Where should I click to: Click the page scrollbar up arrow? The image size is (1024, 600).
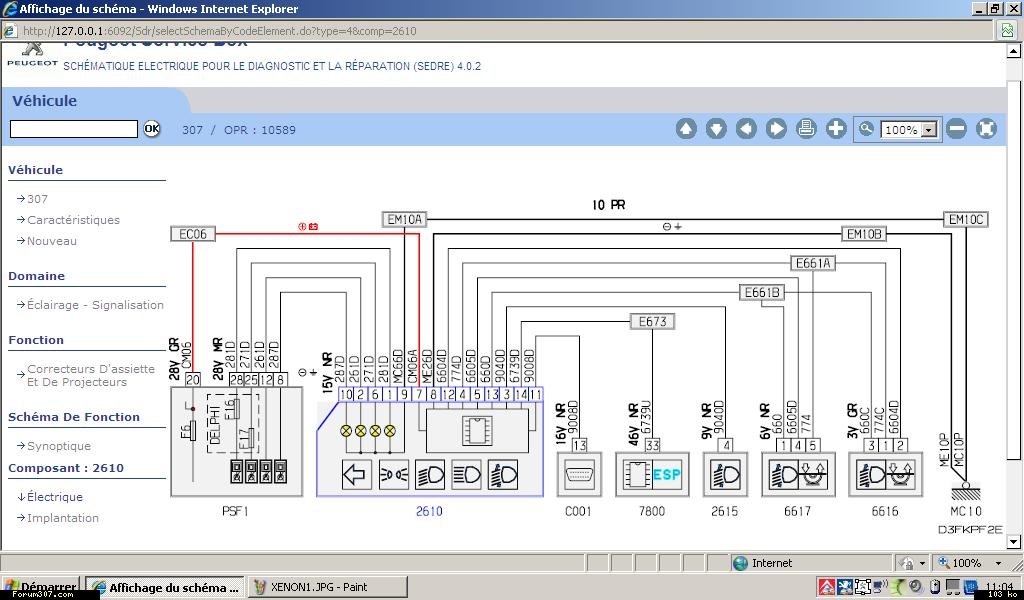coord(1014,51)
